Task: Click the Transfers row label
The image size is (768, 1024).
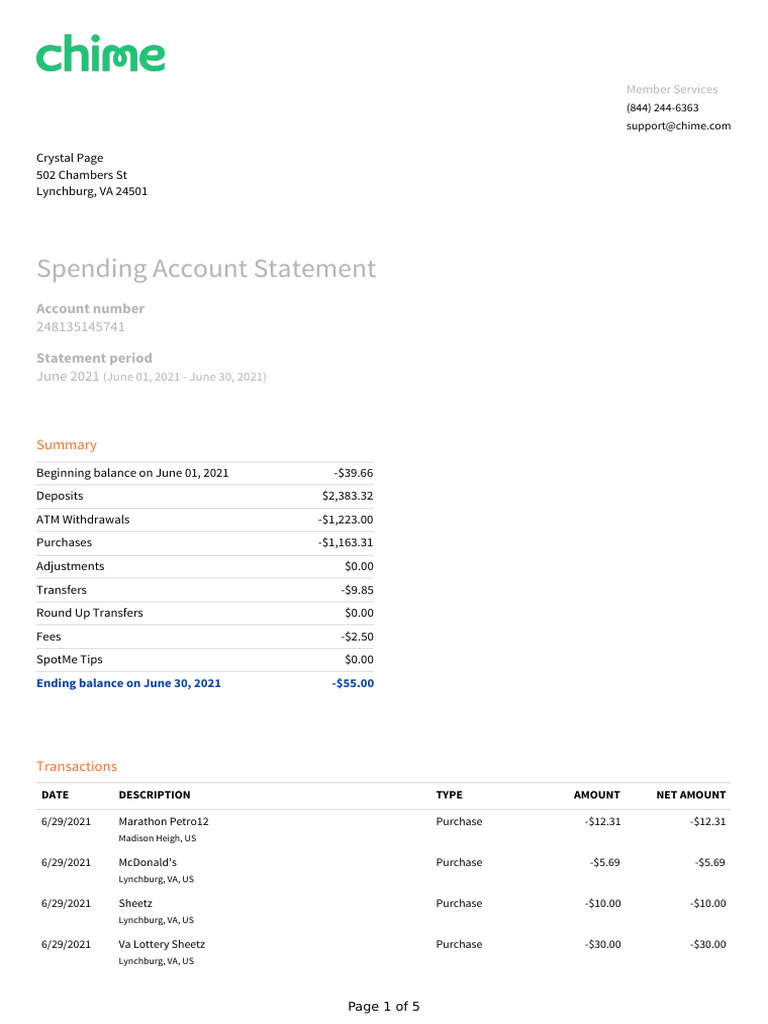Action: point(61,590)
